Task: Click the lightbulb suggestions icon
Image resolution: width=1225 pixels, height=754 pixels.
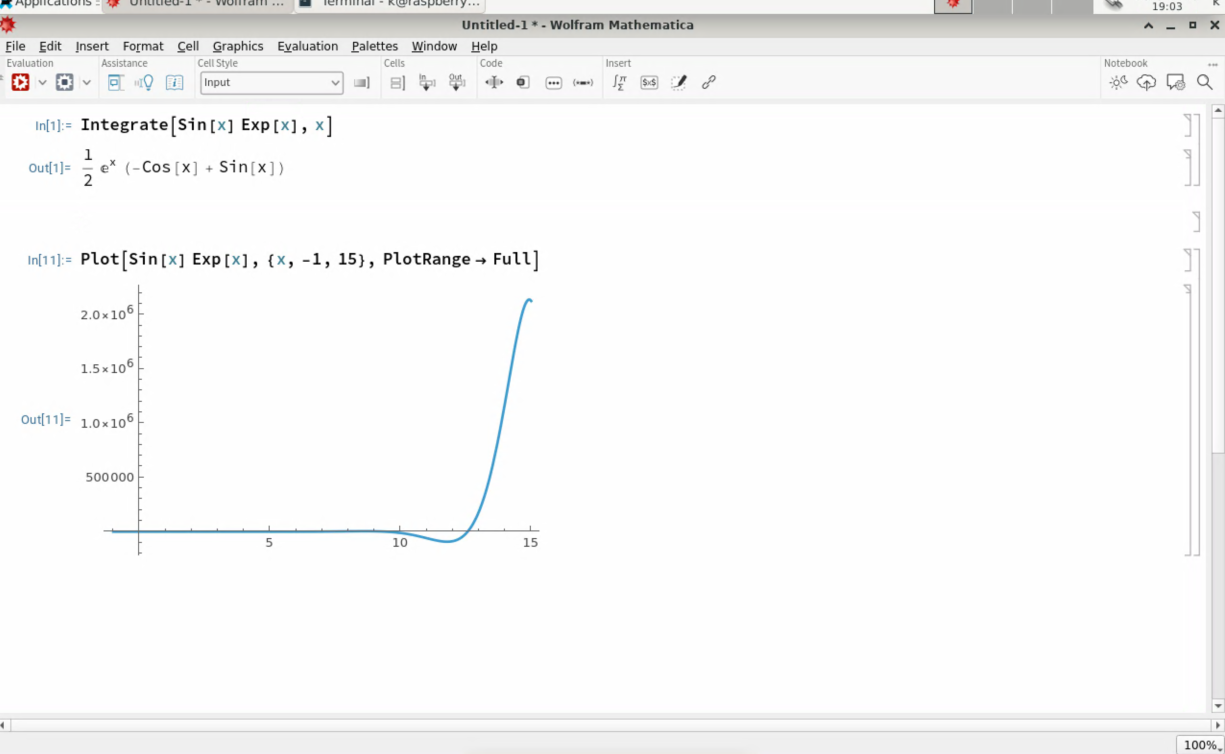Action: [x=145, y=83]
